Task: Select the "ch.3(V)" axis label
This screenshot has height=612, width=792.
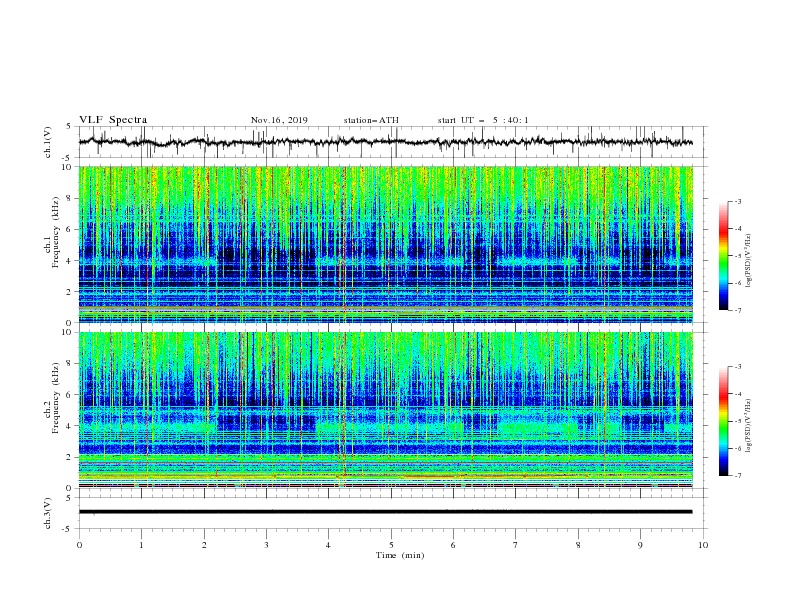Action: [48, 513]
